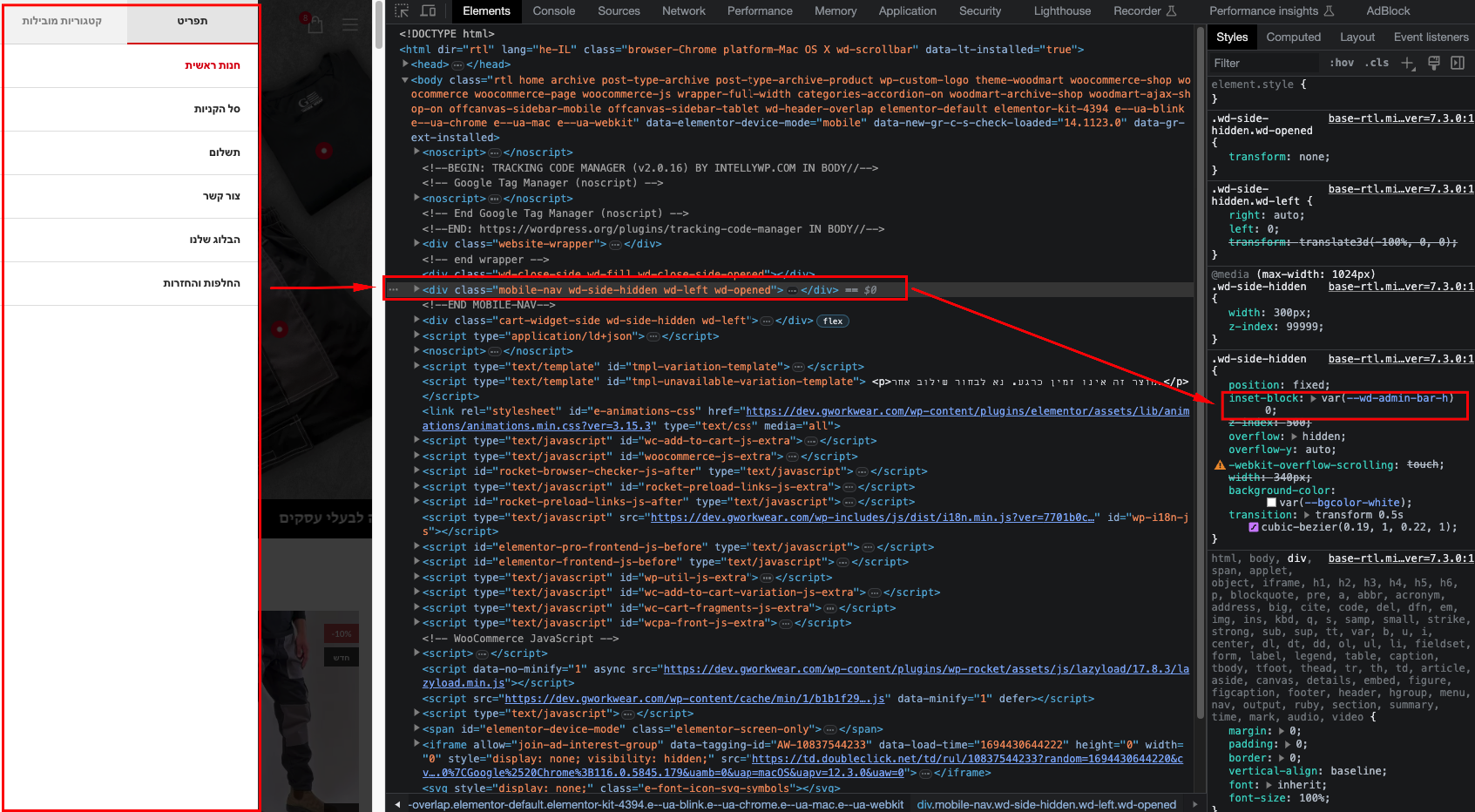Expand the head element node
1475x812 pixels.
point(405,64)
